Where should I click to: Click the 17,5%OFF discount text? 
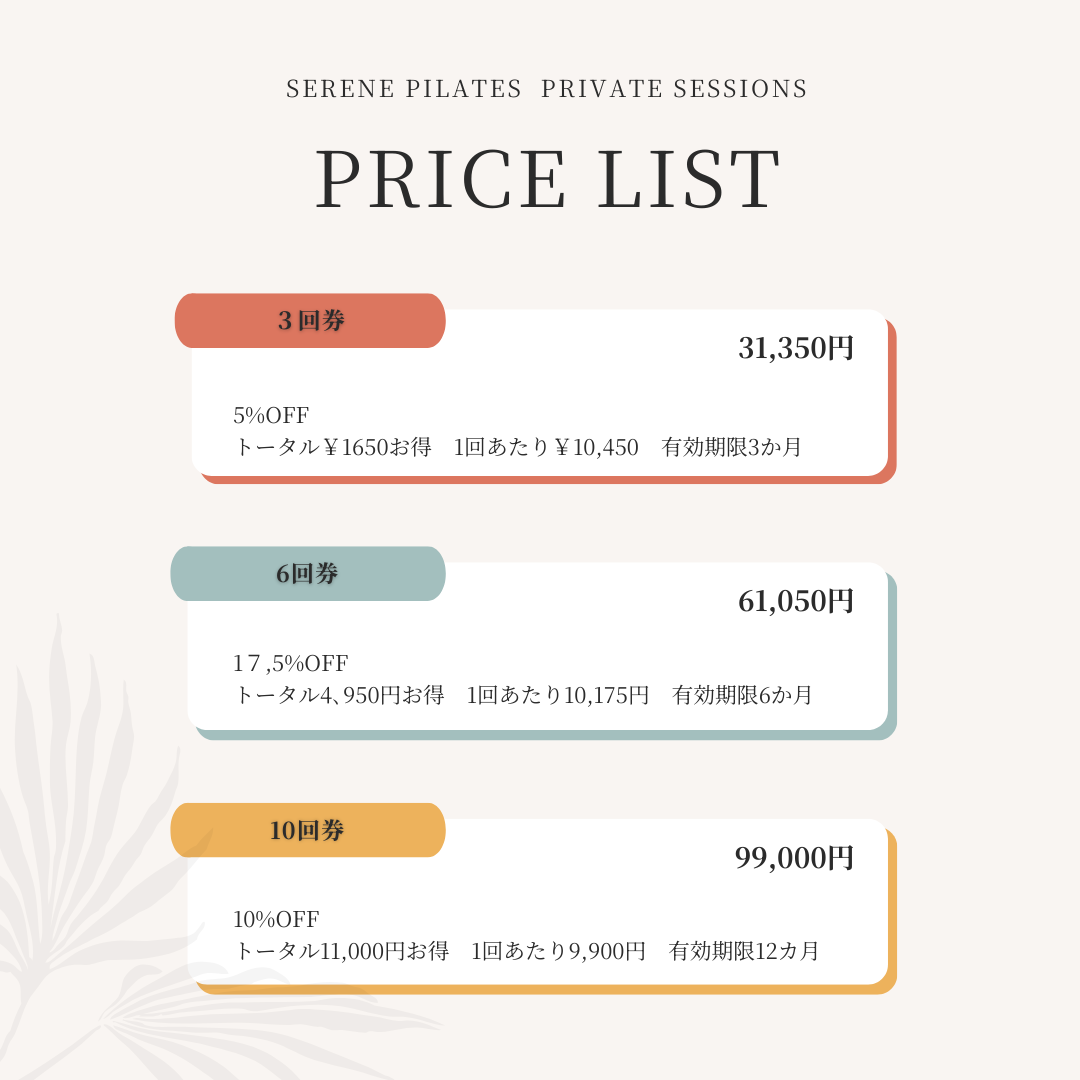(x=290, y=663)
